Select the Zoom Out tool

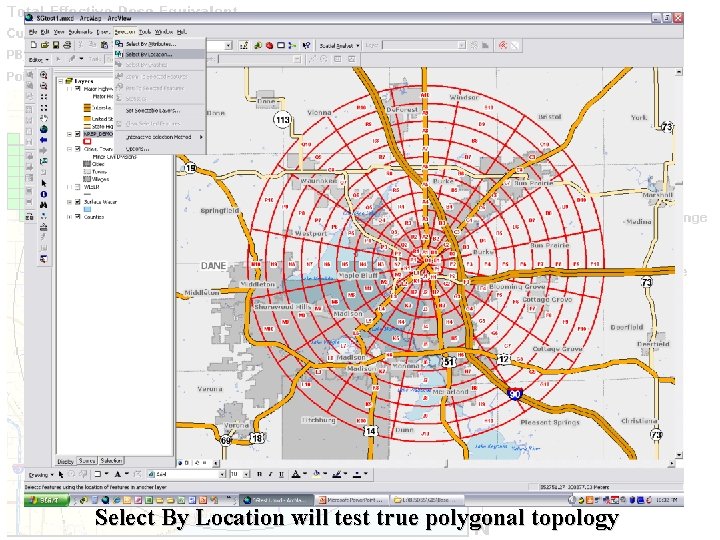44,86
